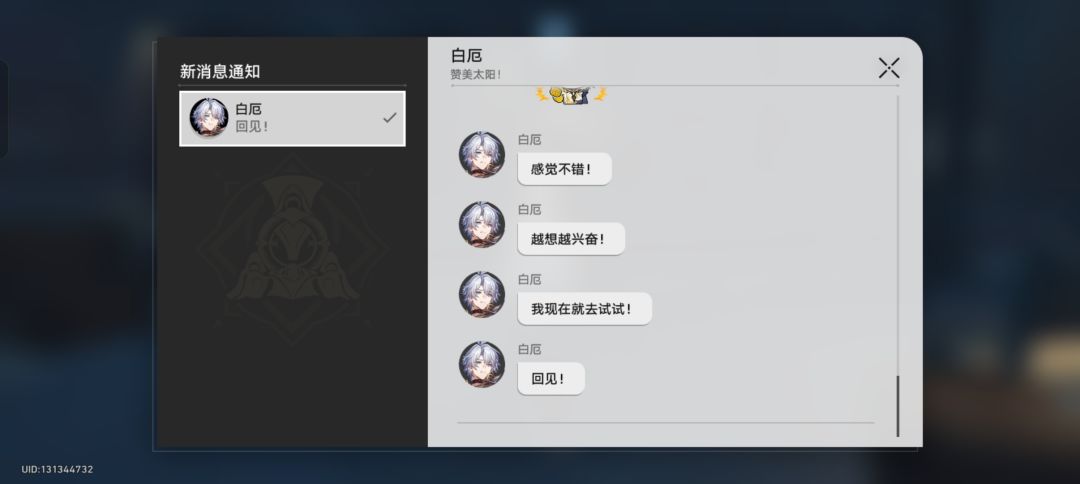Click 白厄's avatar in the left contact list

tap(209, 118)
